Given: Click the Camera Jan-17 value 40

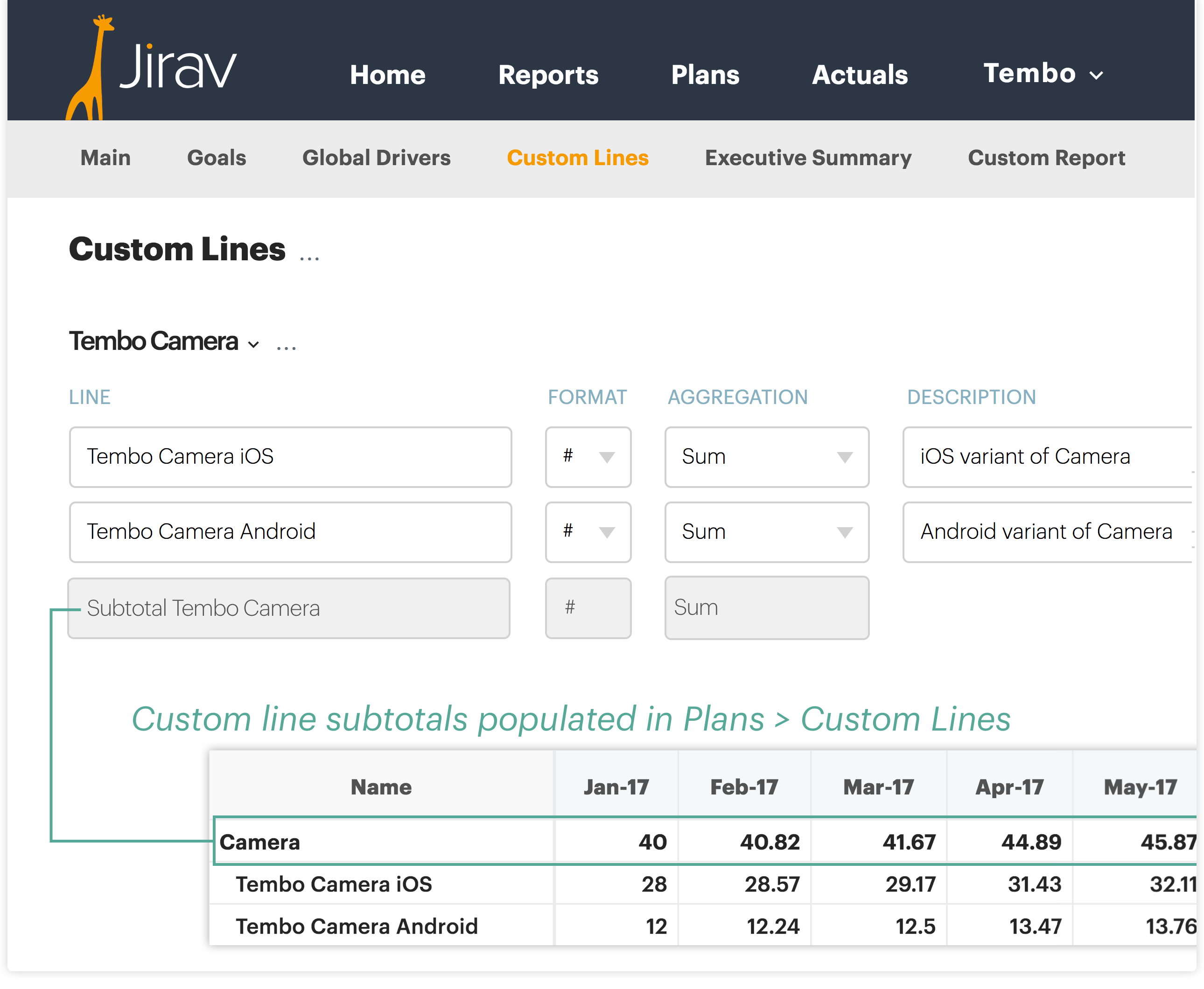Looking at the screenshot, I should pos(652,842).
